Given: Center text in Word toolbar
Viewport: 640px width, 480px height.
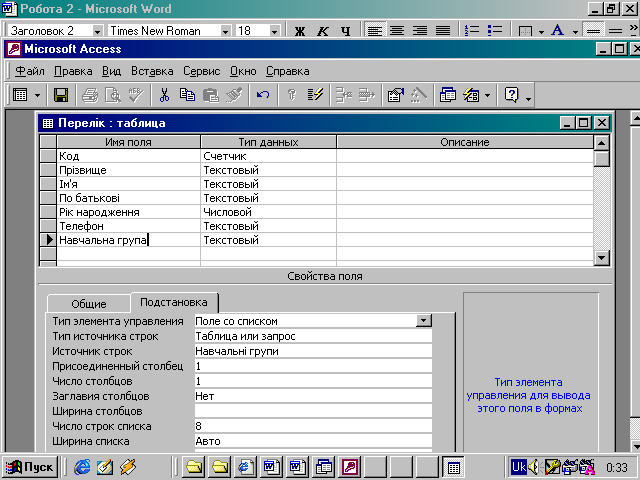Looking at the screenshot, I should [397, 31].
